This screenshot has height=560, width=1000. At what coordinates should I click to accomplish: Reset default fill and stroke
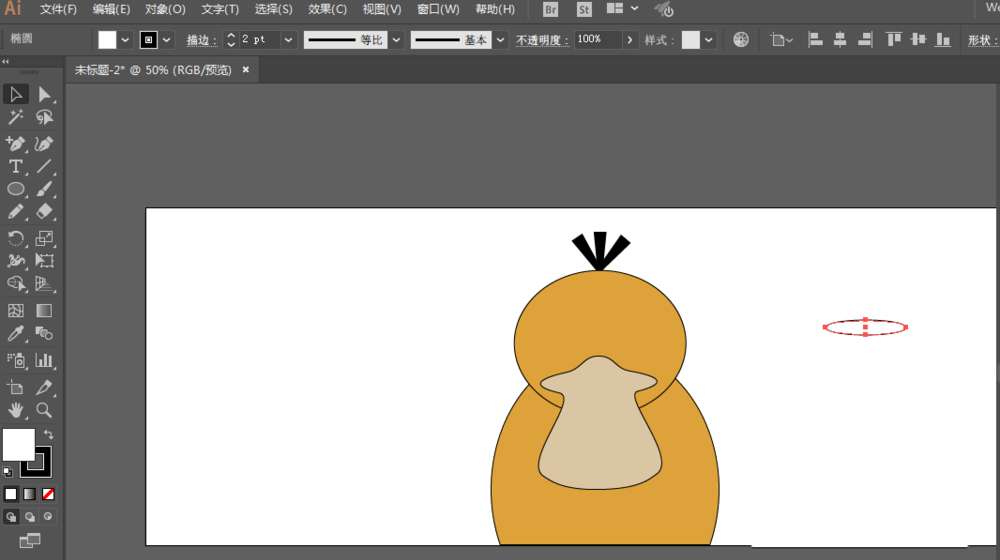point(7,472)
